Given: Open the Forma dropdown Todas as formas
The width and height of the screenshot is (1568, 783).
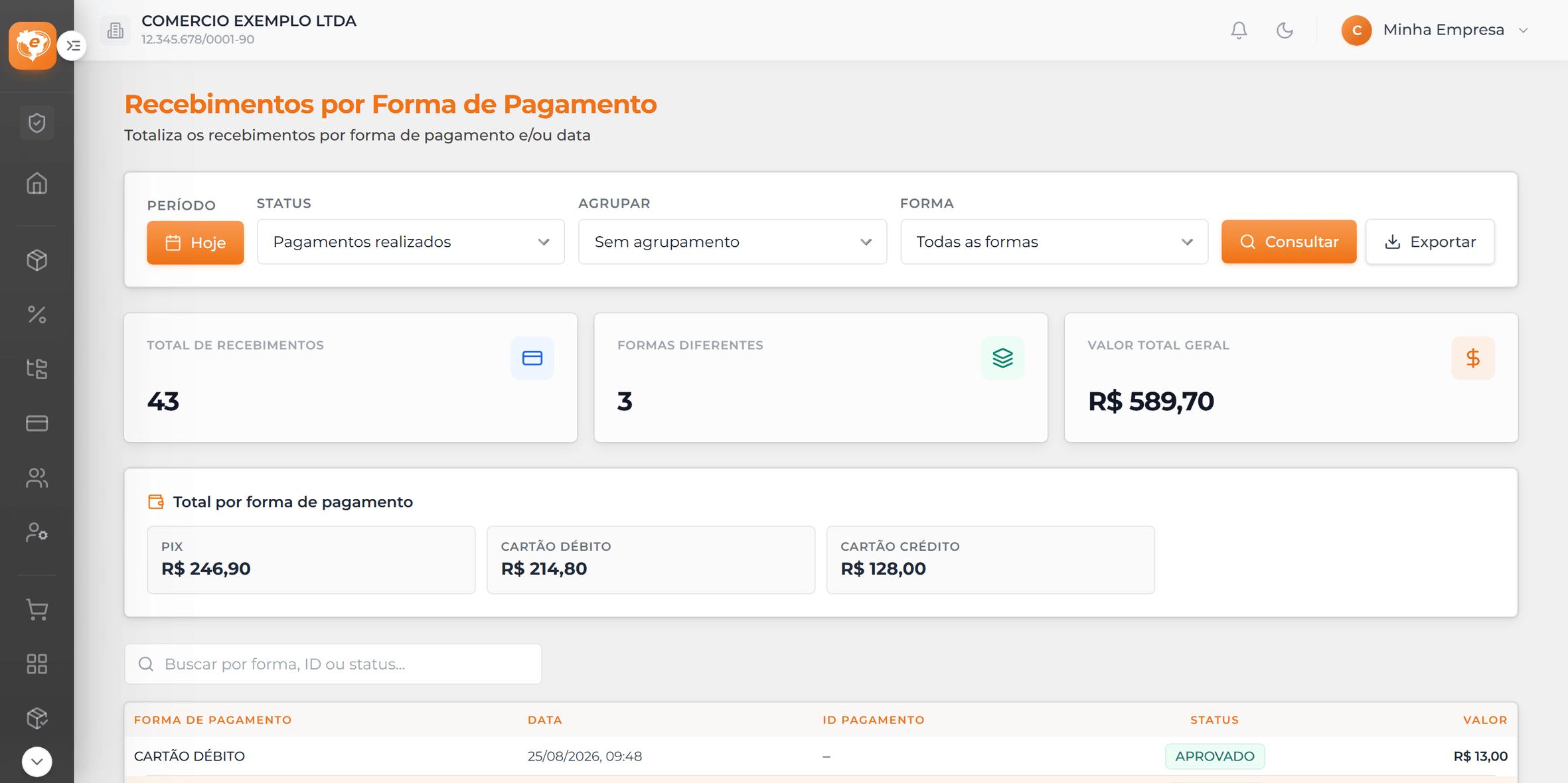Looking at the screenshot, I should pyautogui.click(x=1054, y=242).
